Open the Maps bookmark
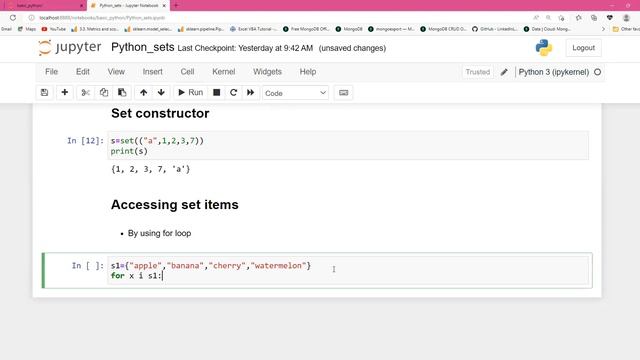 (27, 29)
